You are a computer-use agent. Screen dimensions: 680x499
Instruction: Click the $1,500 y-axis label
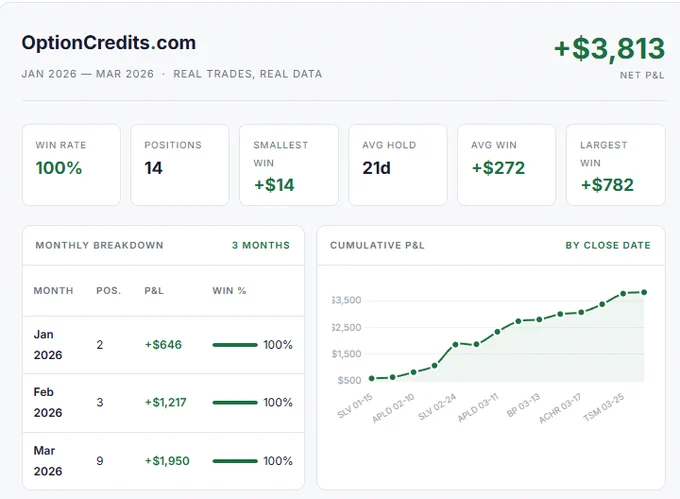(x=347, y=354)
